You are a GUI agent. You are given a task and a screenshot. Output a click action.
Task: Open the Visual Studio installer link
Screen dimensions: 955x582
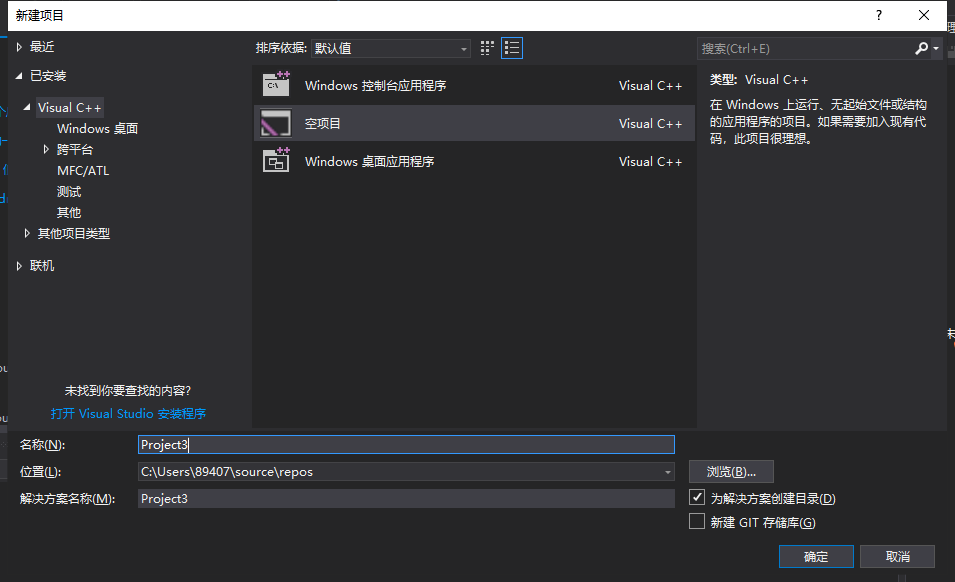(x=128, y=413)
